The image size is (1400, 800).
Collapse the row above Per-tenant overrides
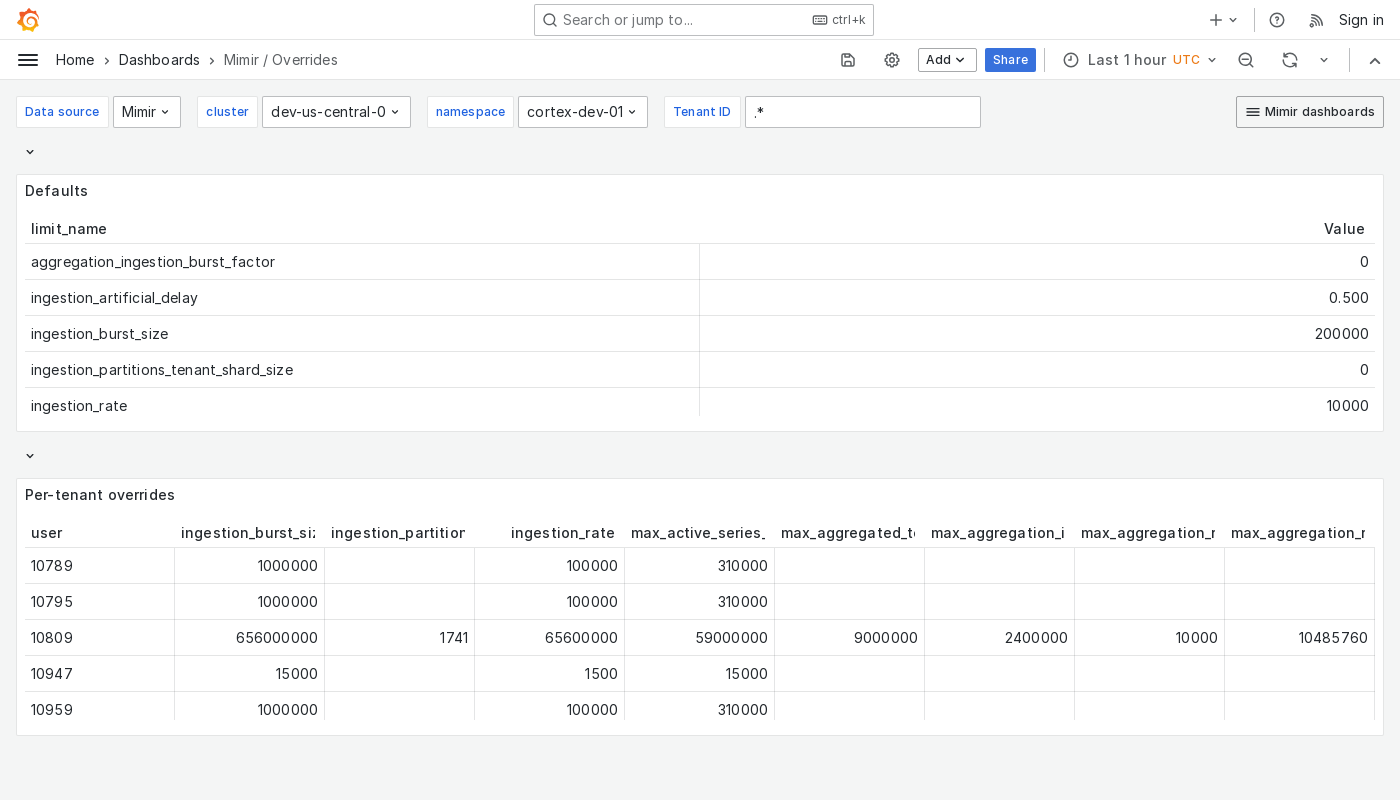[x=30, y=456]
